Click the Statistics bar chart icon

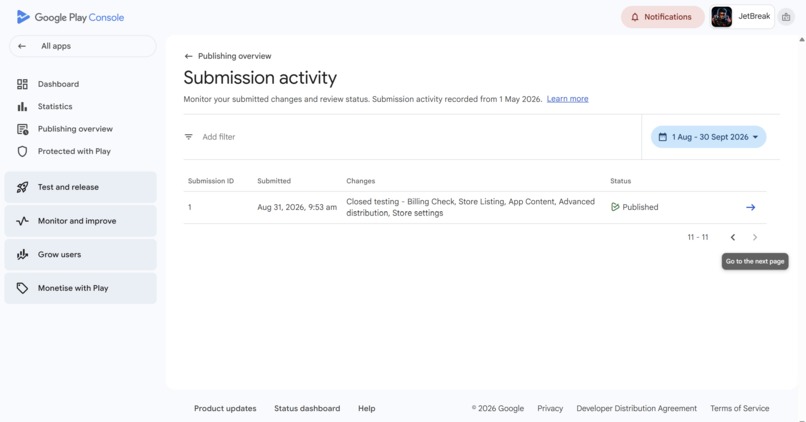click(22, 106)
